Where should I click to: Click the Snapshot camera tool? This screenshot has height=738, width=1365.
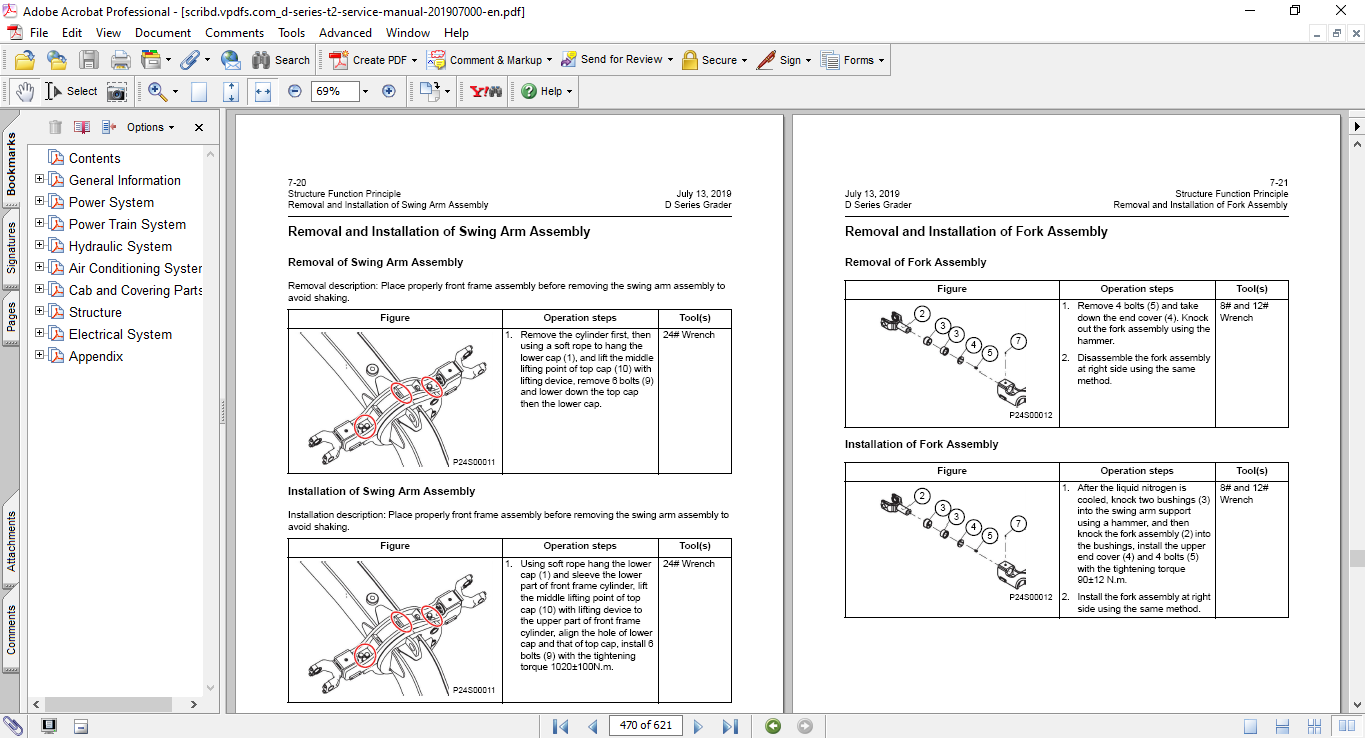117,91
